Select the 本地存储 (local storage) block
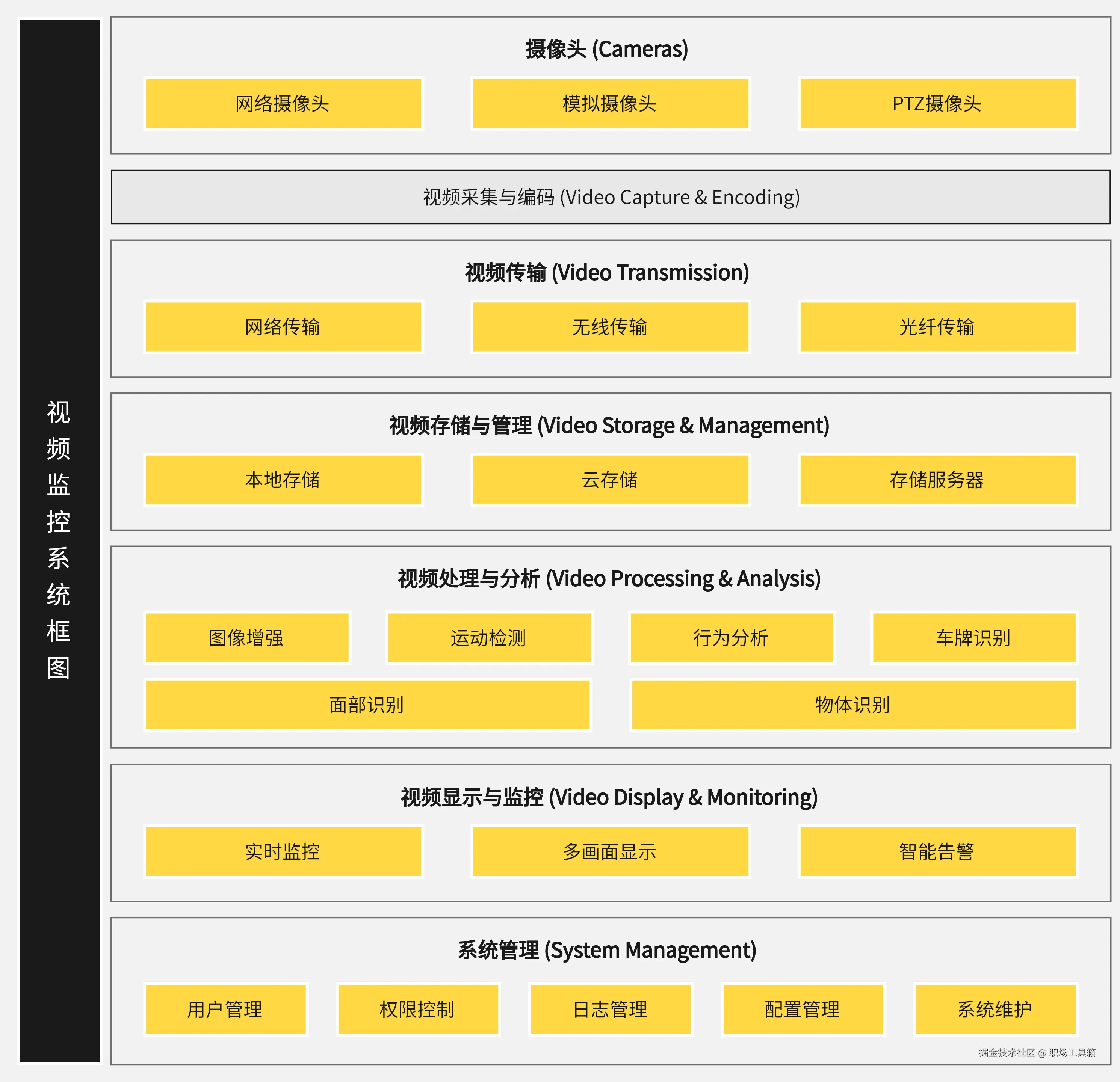This screenshot has width=1120, height=1082. click(284, 480)
